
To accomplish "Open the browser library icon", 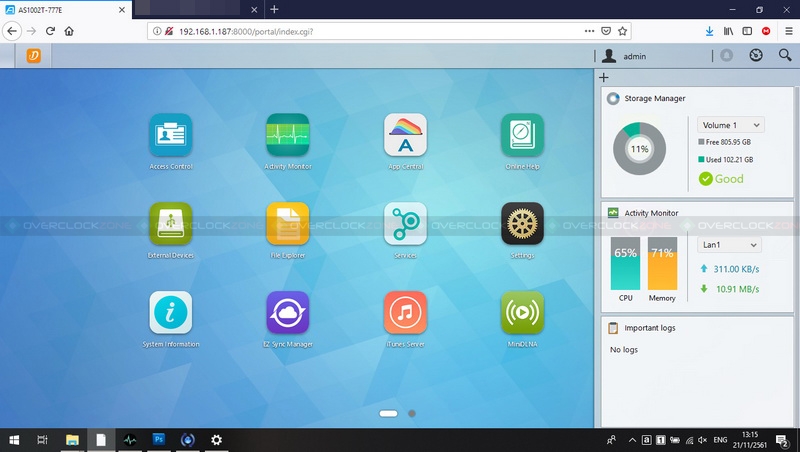I will 728,31.
